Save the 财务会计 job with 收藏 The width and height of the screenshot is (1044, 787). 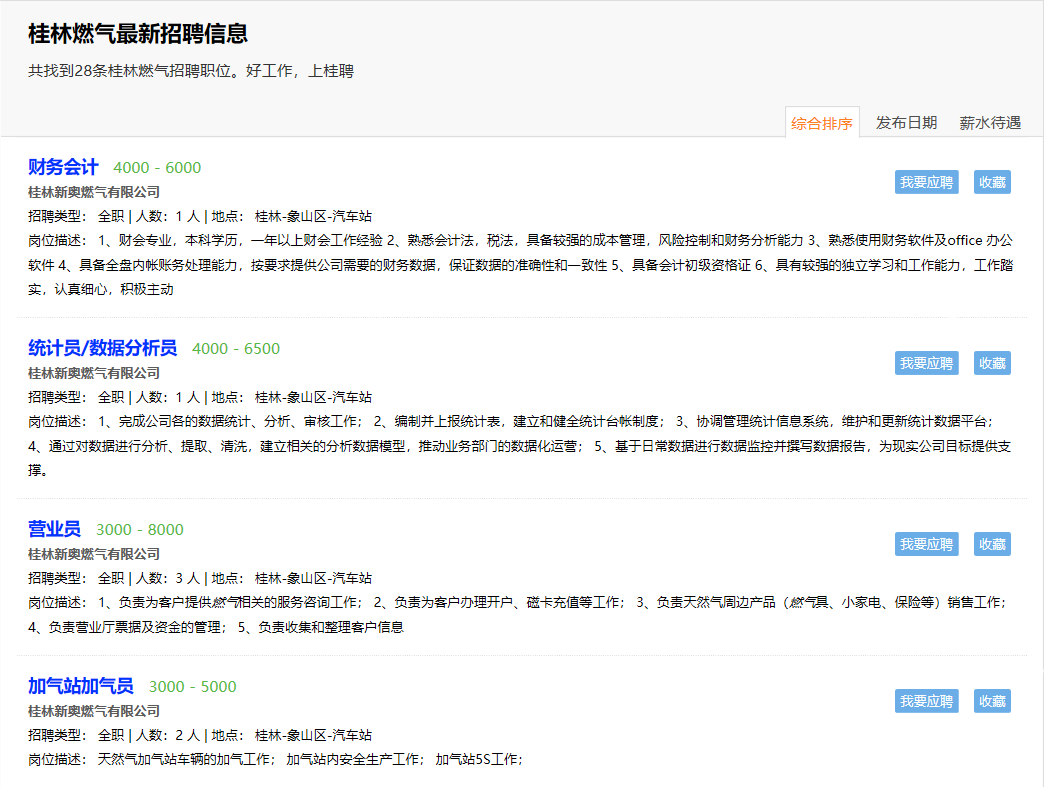992,182
